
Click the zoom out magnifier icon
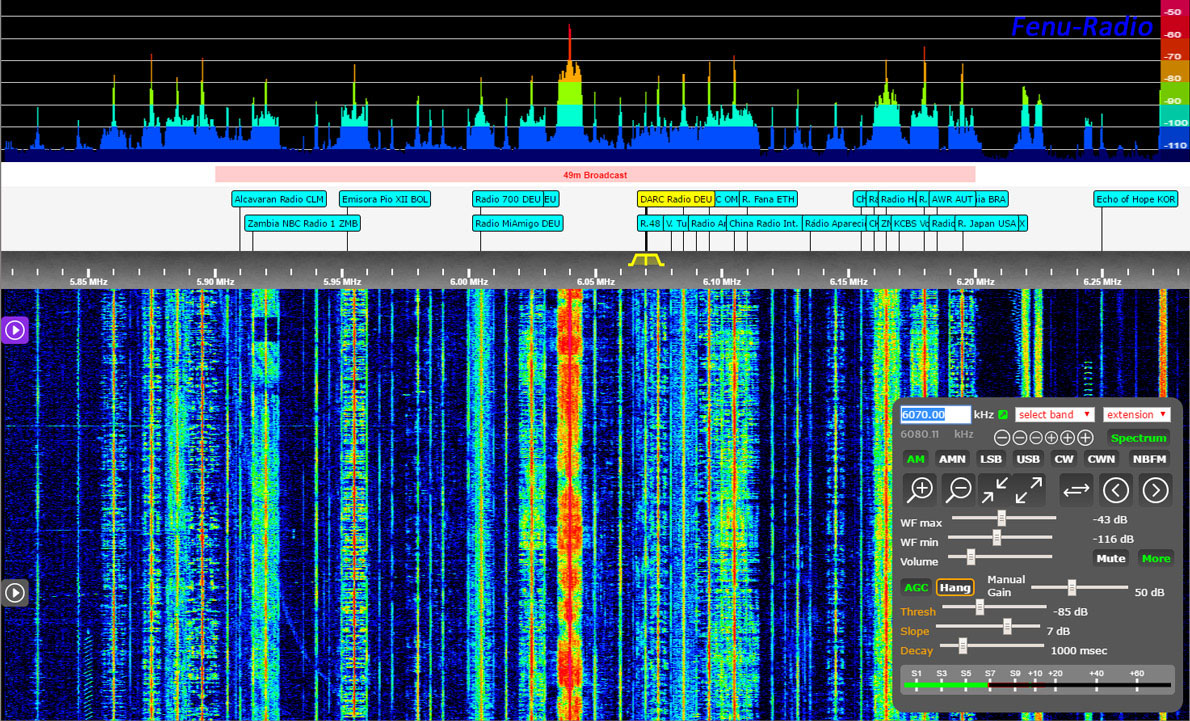click(x=959, y=489)
